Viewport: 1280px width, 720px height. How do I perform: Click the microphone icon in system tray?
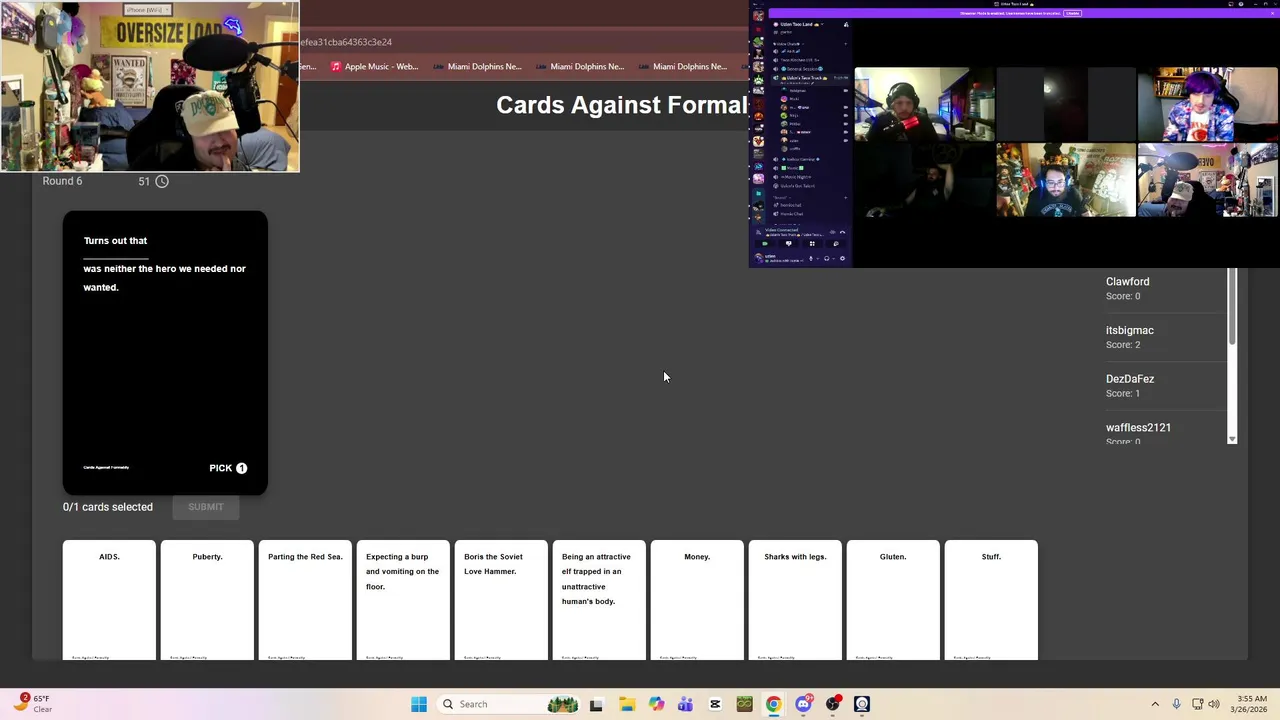tap(1176, 704)
